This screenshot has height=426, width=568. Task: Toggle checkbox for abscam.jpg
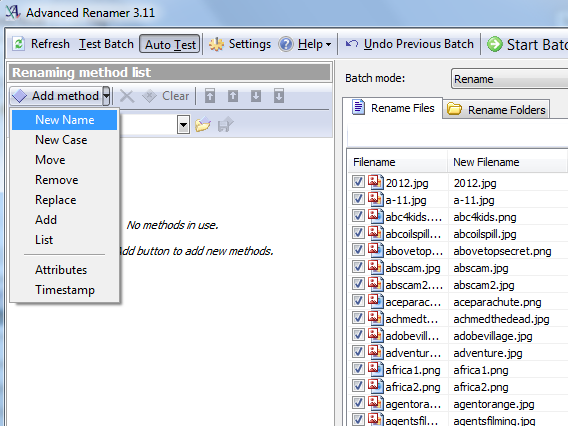coord(358,267)
